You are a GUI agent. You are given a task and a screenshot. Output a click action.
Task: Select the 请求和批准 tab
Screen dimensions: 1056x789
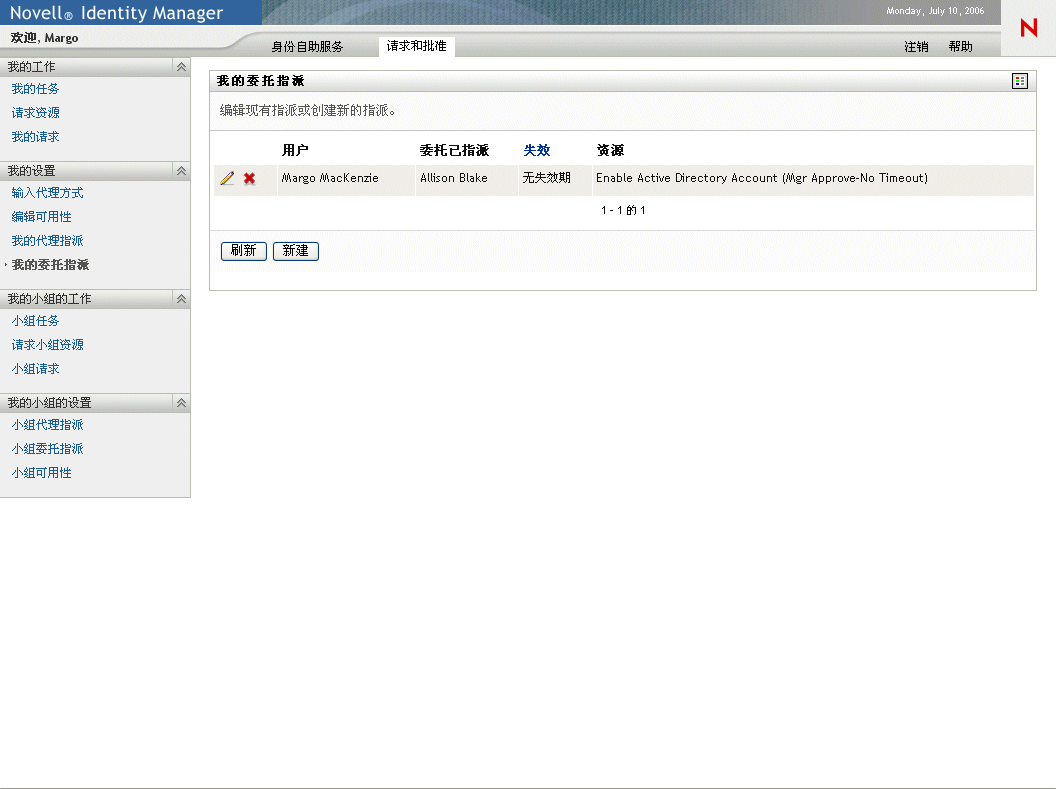tap(416, 46)
